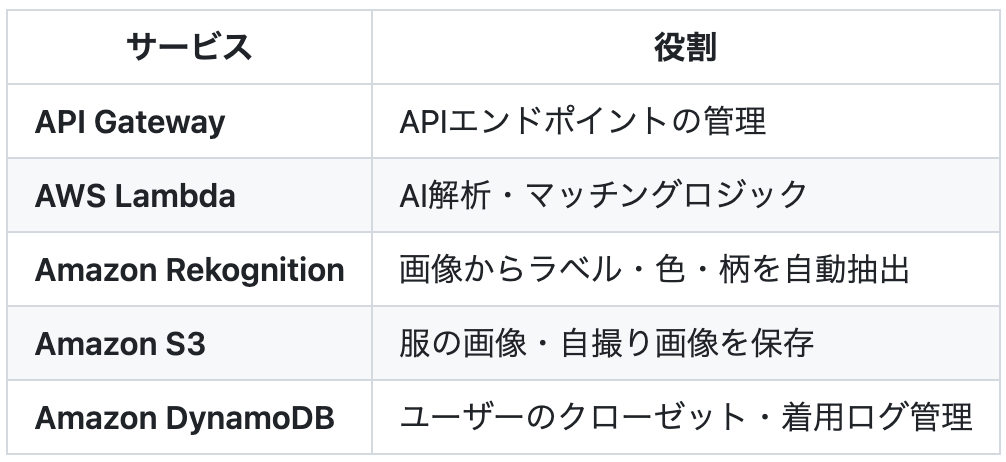Select the AWS Lambda service cell
Viewport: 1006px width, 462px height.
135,196
